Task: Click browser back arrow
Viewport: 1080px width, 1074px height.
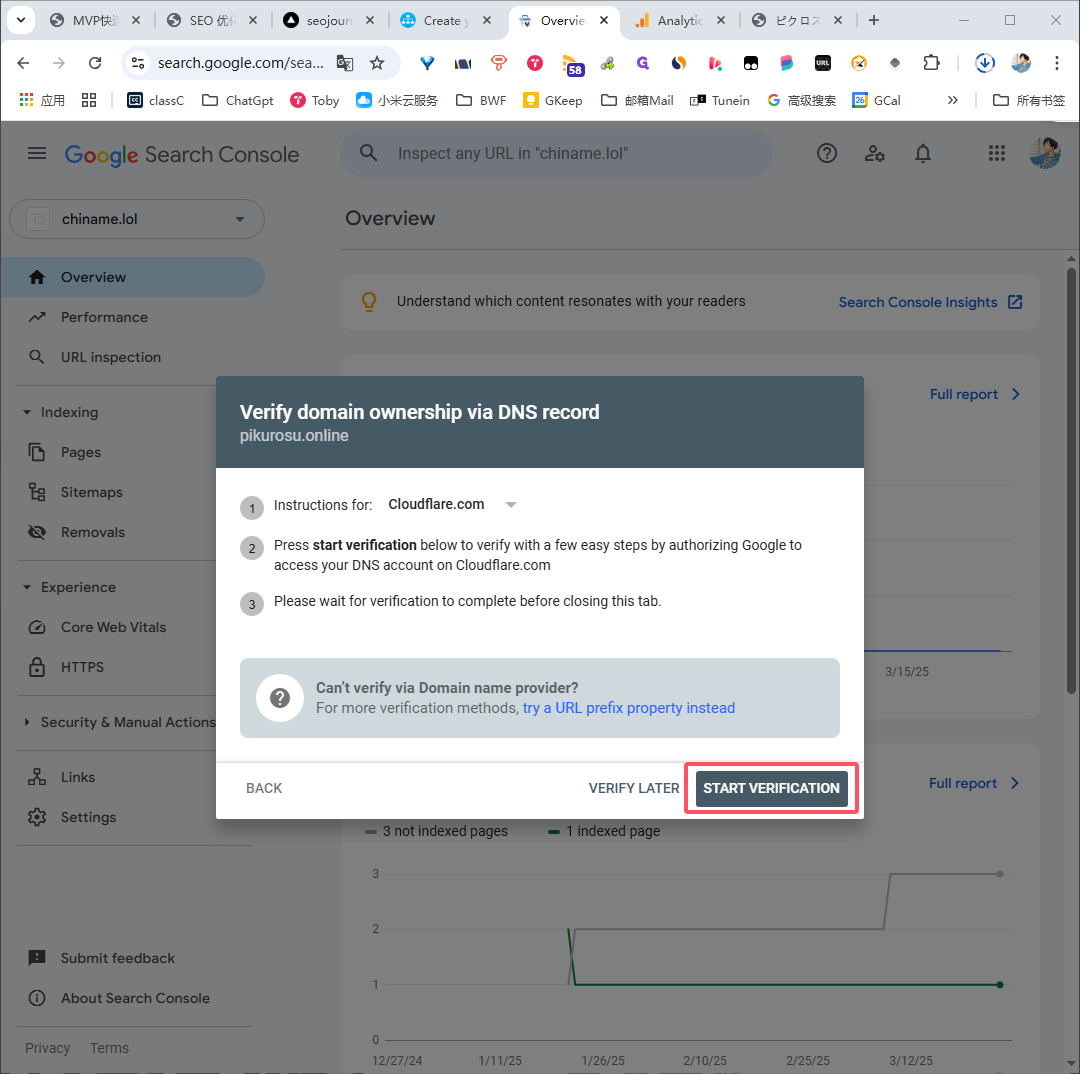Action: click(x=23, y=63)
